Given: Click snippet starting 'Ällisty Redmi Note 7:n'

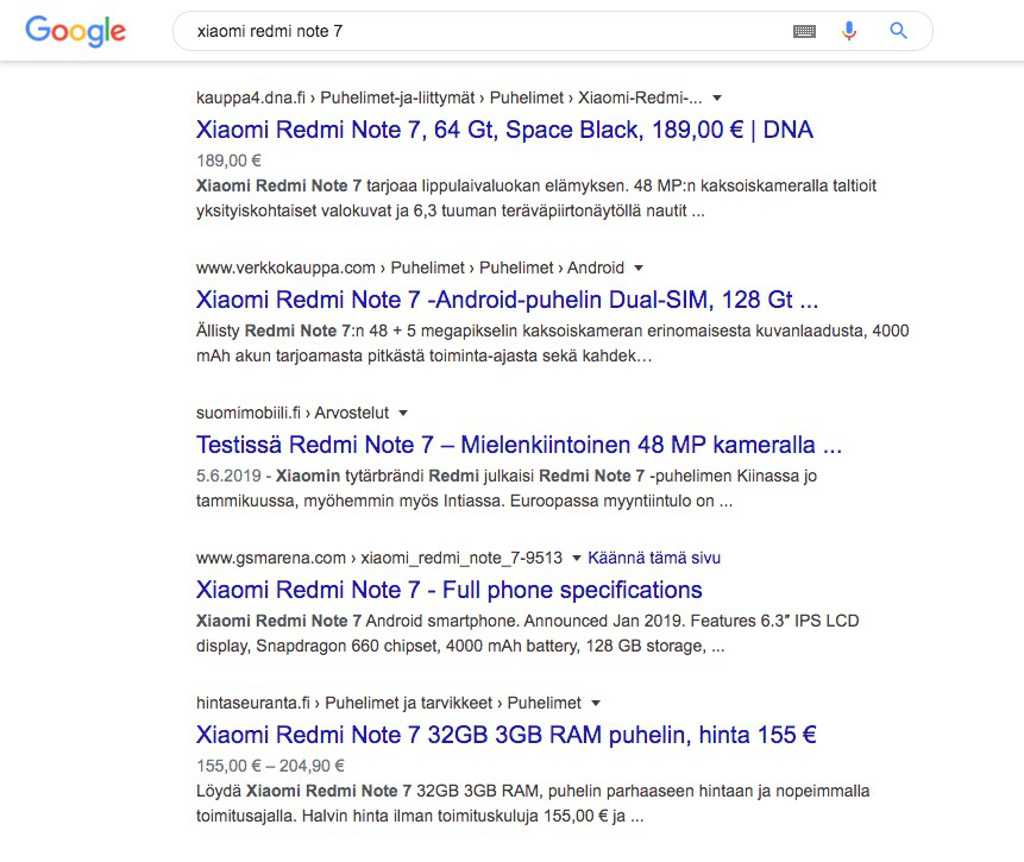Looking at the screenshot, I should pyautogui.click(x=552, y=343).
